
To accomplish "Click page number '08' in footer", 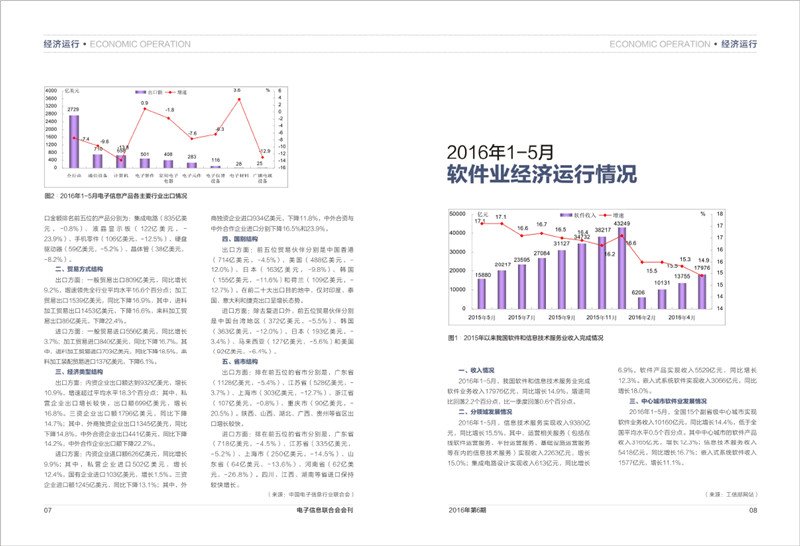I will [x=753, y=510].
